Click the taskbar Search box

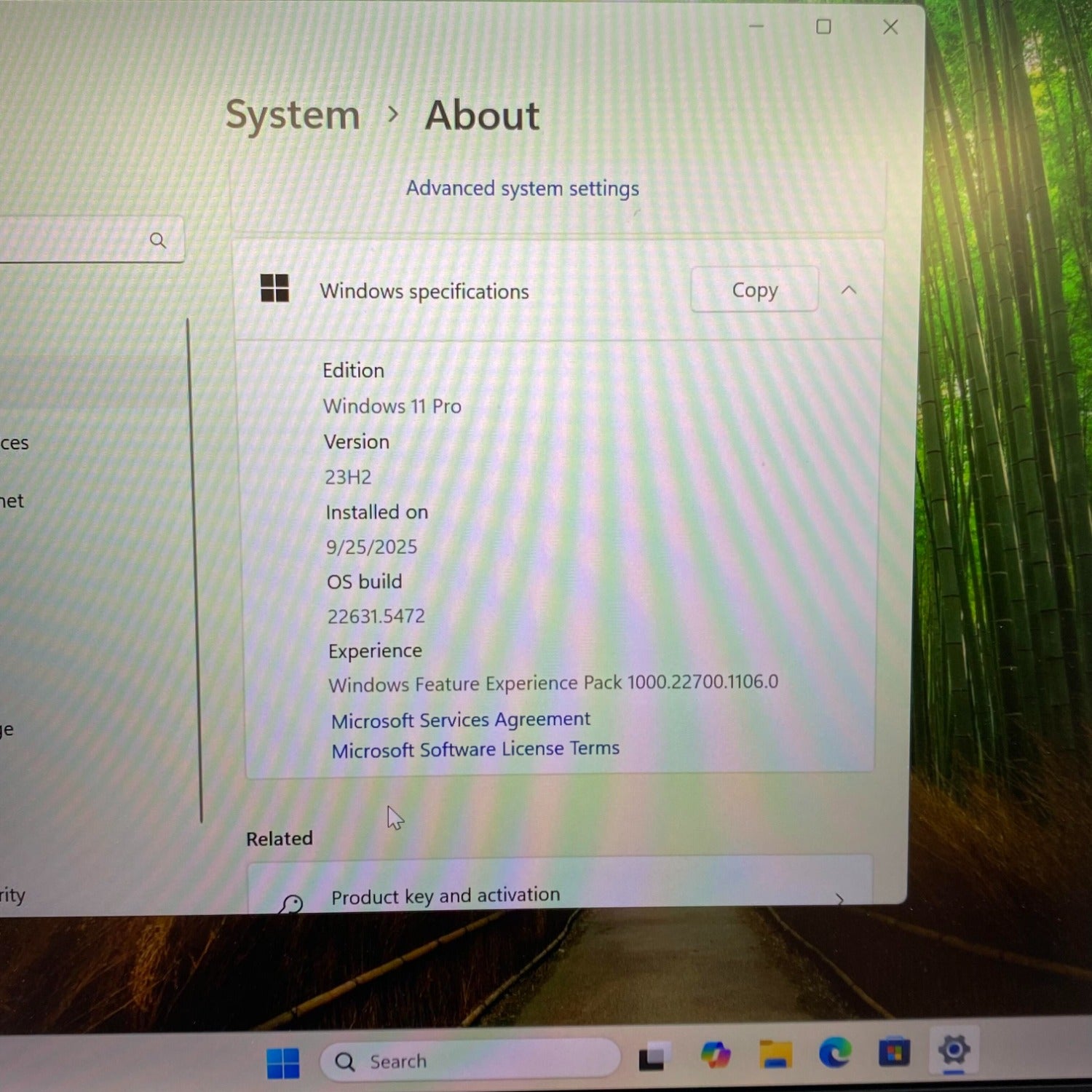[470, 1061]
